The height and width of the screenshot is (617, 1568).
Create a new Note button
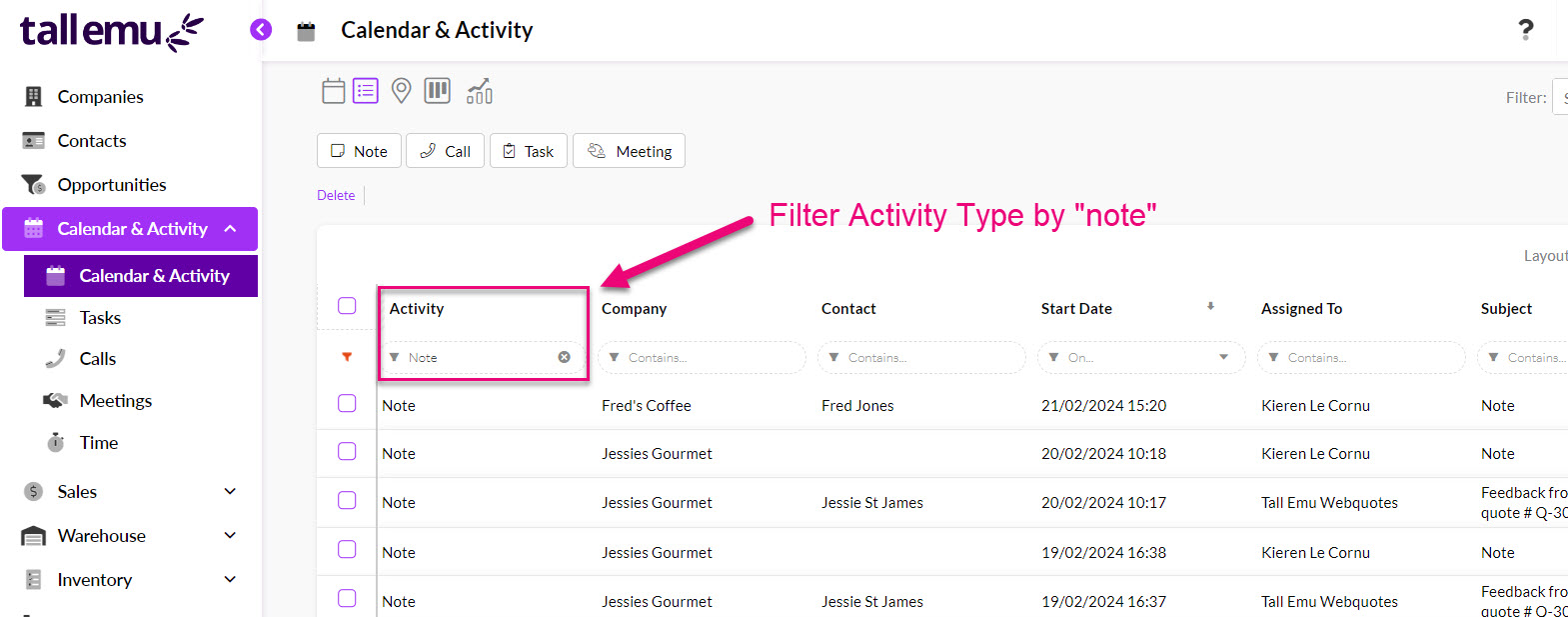coord(359,151)
